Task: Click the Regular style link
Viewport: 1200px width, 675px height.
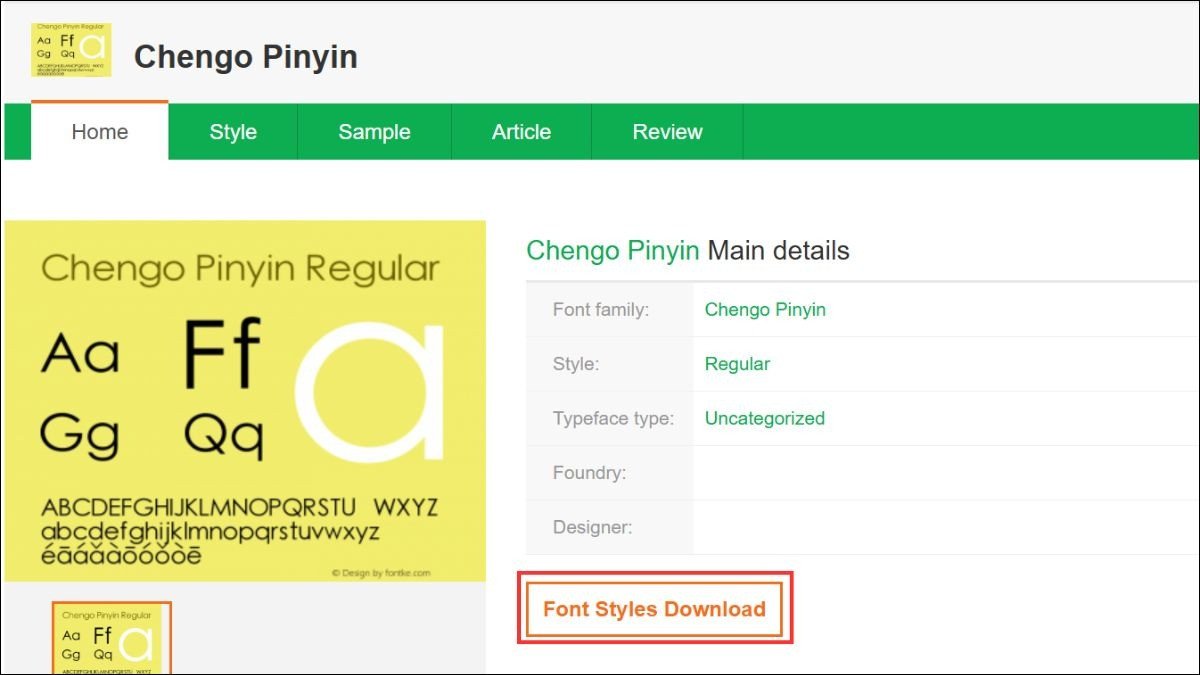Action: coord(737,363)
